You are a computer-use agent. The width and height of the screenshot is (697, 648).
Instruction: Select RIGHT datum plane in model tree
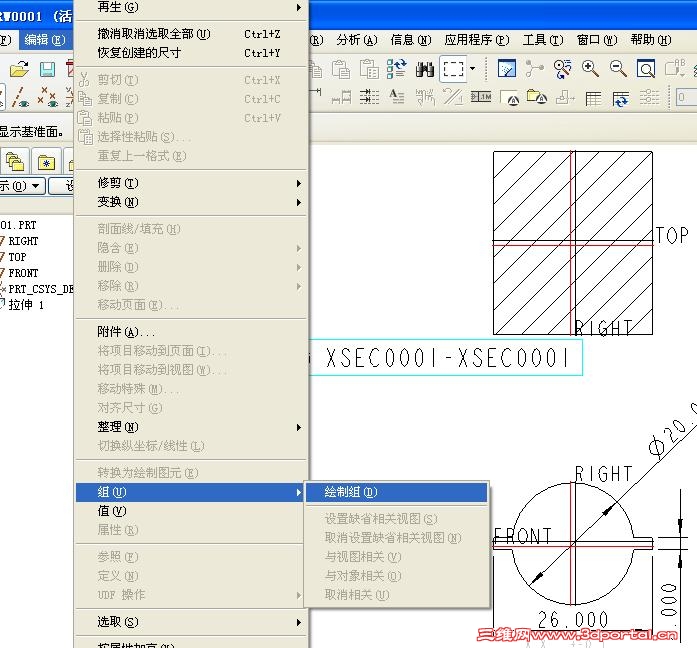pyautogui.click(x=23, y=241)
